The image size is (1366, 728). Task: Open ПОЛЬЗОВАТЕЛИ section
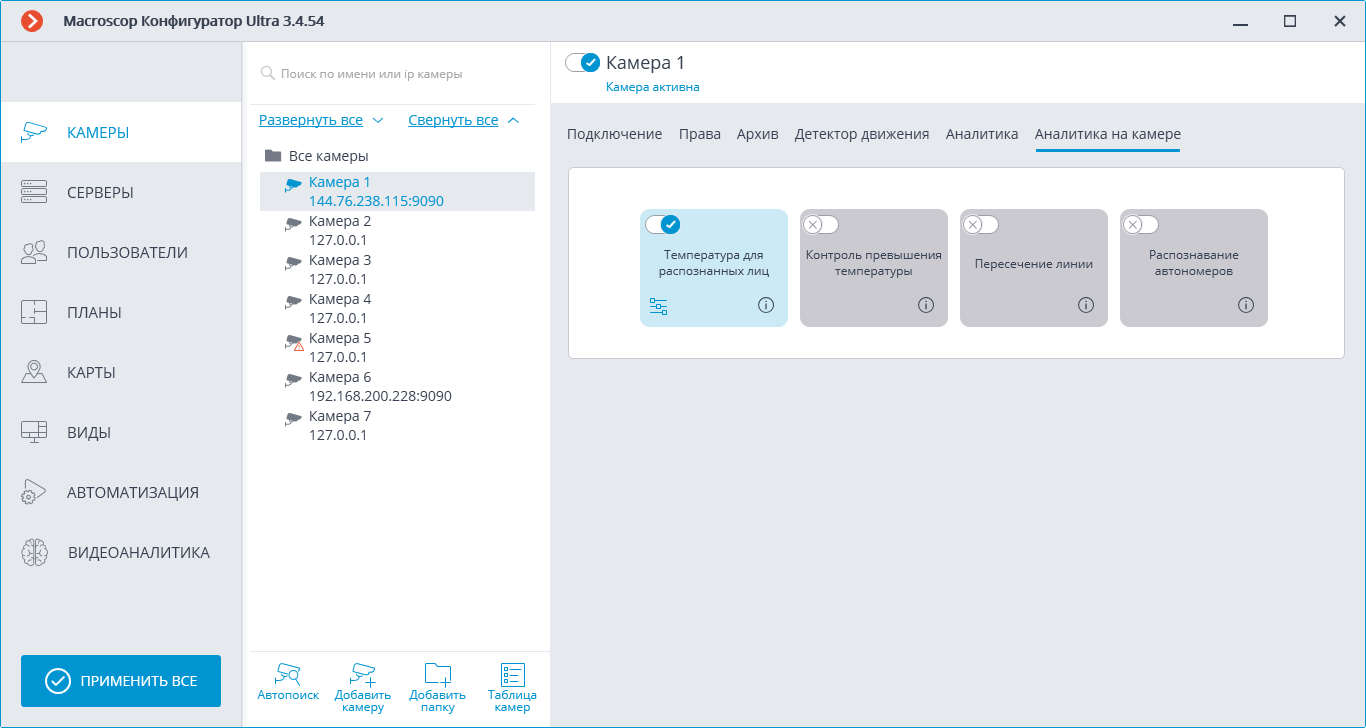(121, 252)
